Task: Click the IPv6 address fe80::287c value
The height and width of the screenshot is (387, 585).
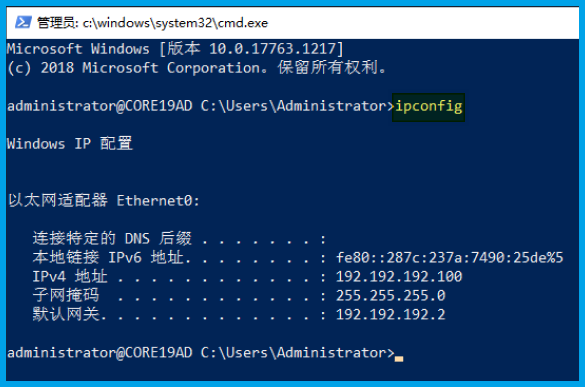Action: (x=450, y=258)
